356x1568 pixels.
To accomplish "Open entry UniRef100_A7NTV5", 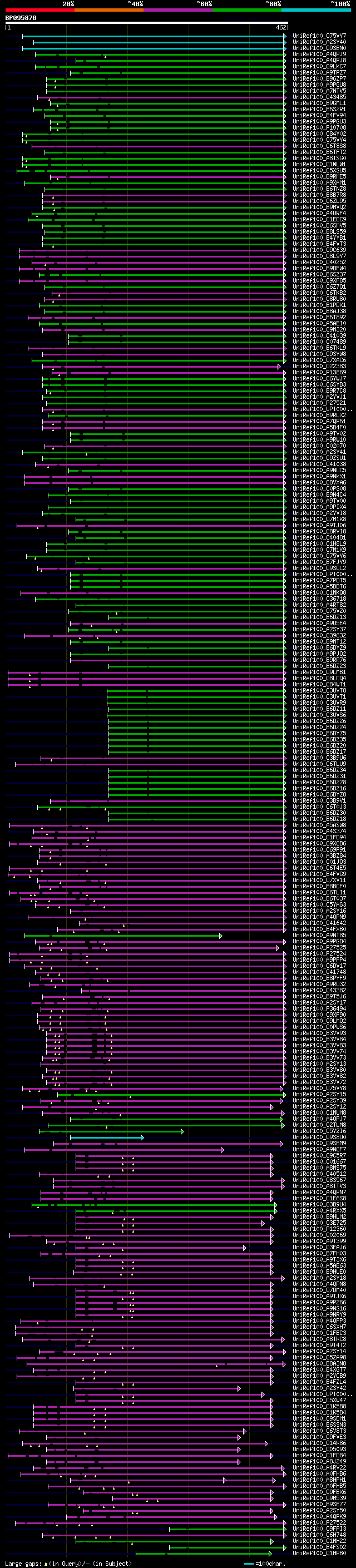I will coord(319,91).
